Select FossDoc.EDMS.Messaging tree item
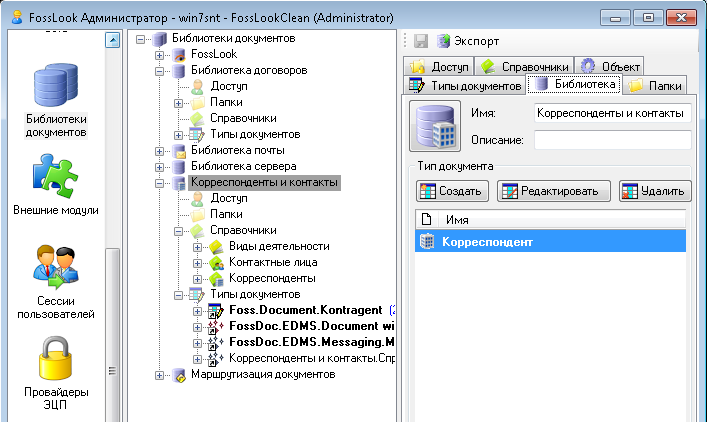Screen dimensions: 707x422 [x=312, y=342]
